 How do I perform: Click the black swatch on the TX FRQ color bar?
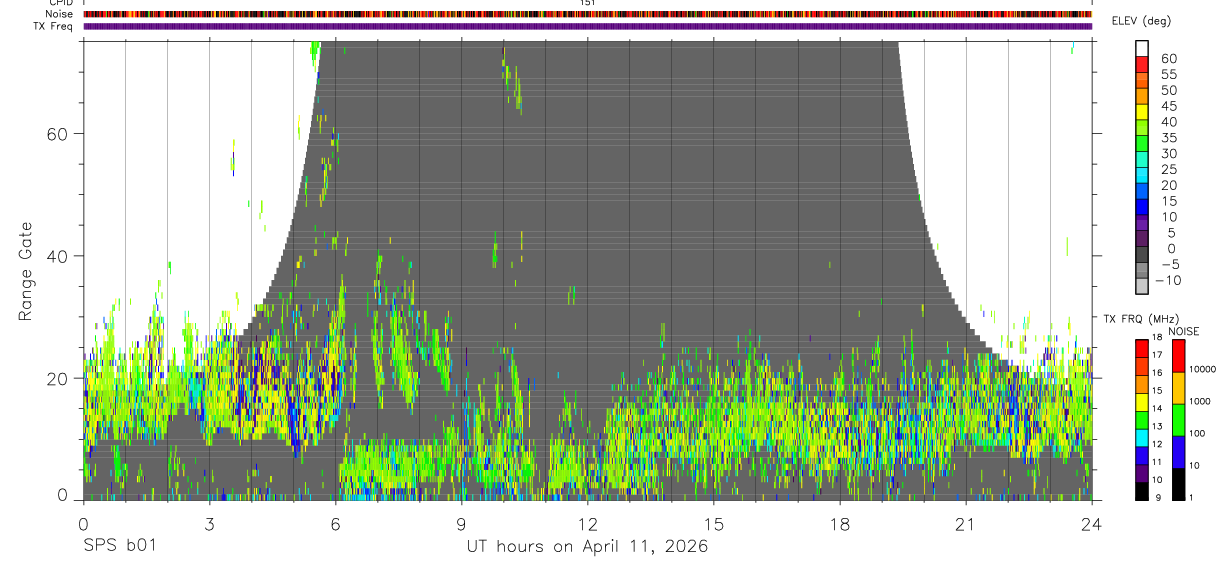tap(1142, 492)
